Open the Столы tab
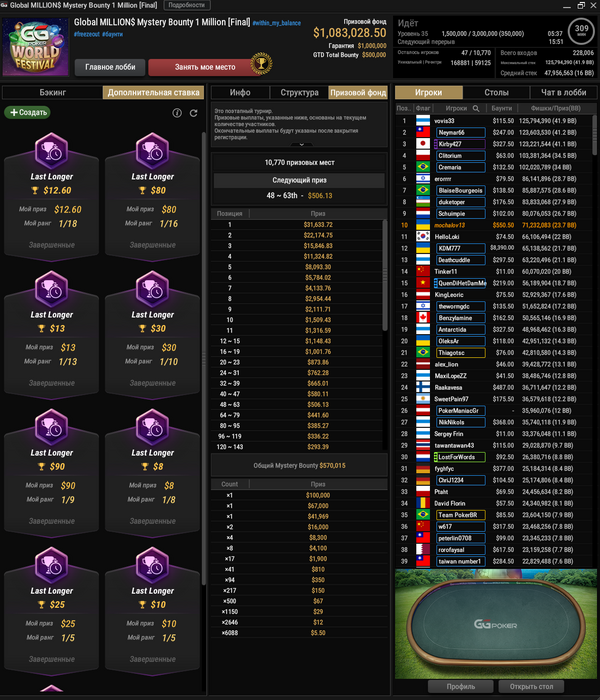This screenshot has width=600, height=700. click(x=496, y=92)
